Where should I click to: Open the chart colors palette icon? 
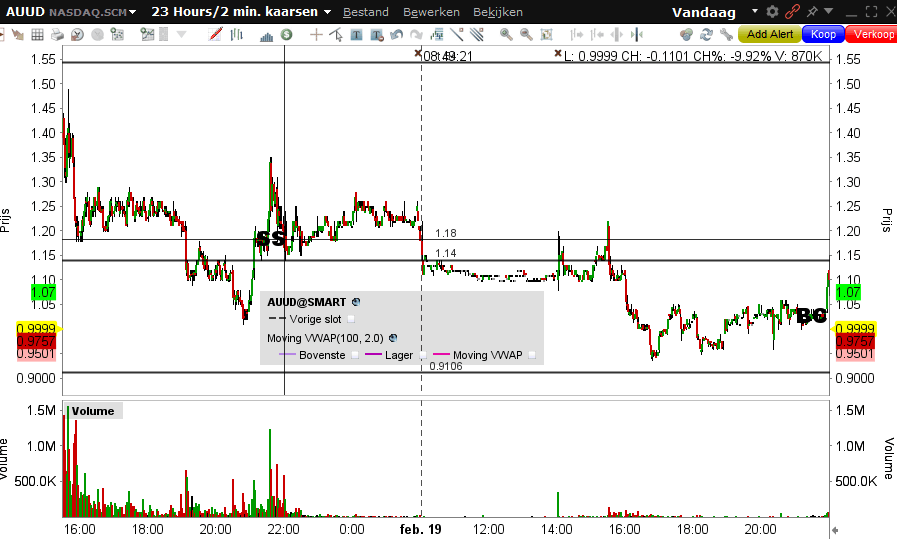pyautogui.click(x=686, y=35)
